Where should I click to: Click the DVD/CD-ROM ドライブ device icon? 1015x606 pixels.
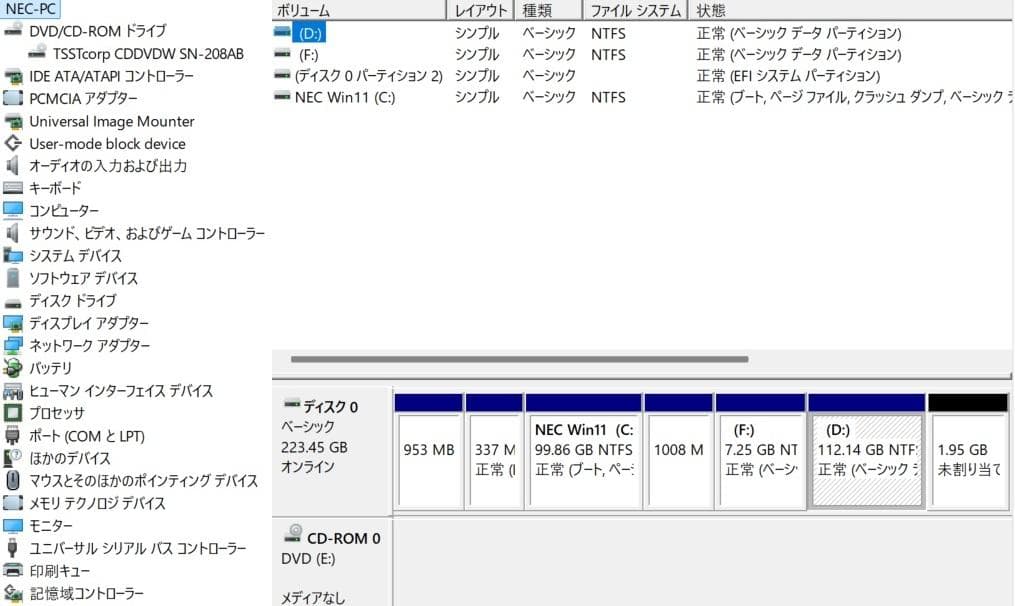point(14,30)
